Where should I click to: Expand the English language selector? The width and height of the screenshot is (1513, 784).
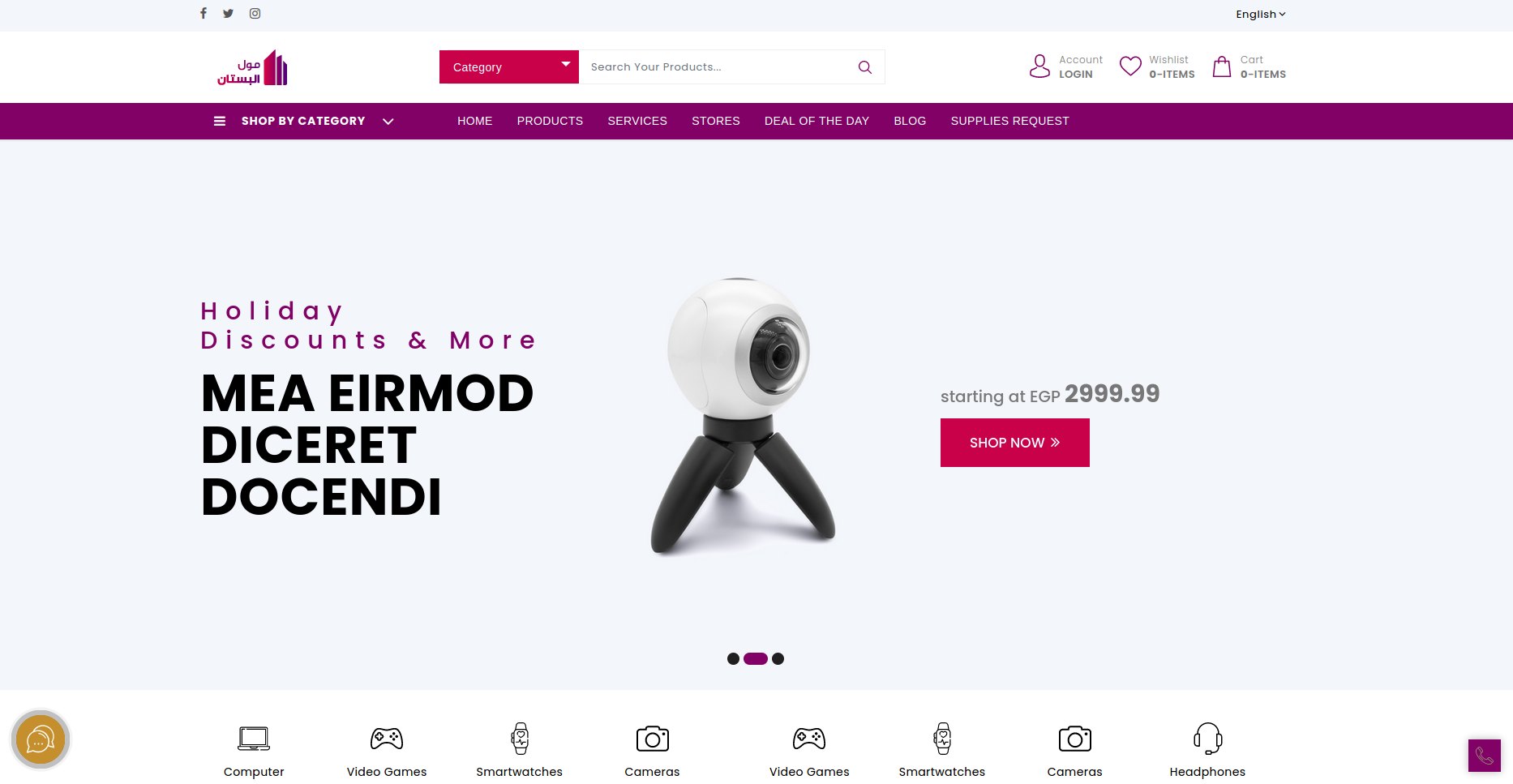[1261, 15]
